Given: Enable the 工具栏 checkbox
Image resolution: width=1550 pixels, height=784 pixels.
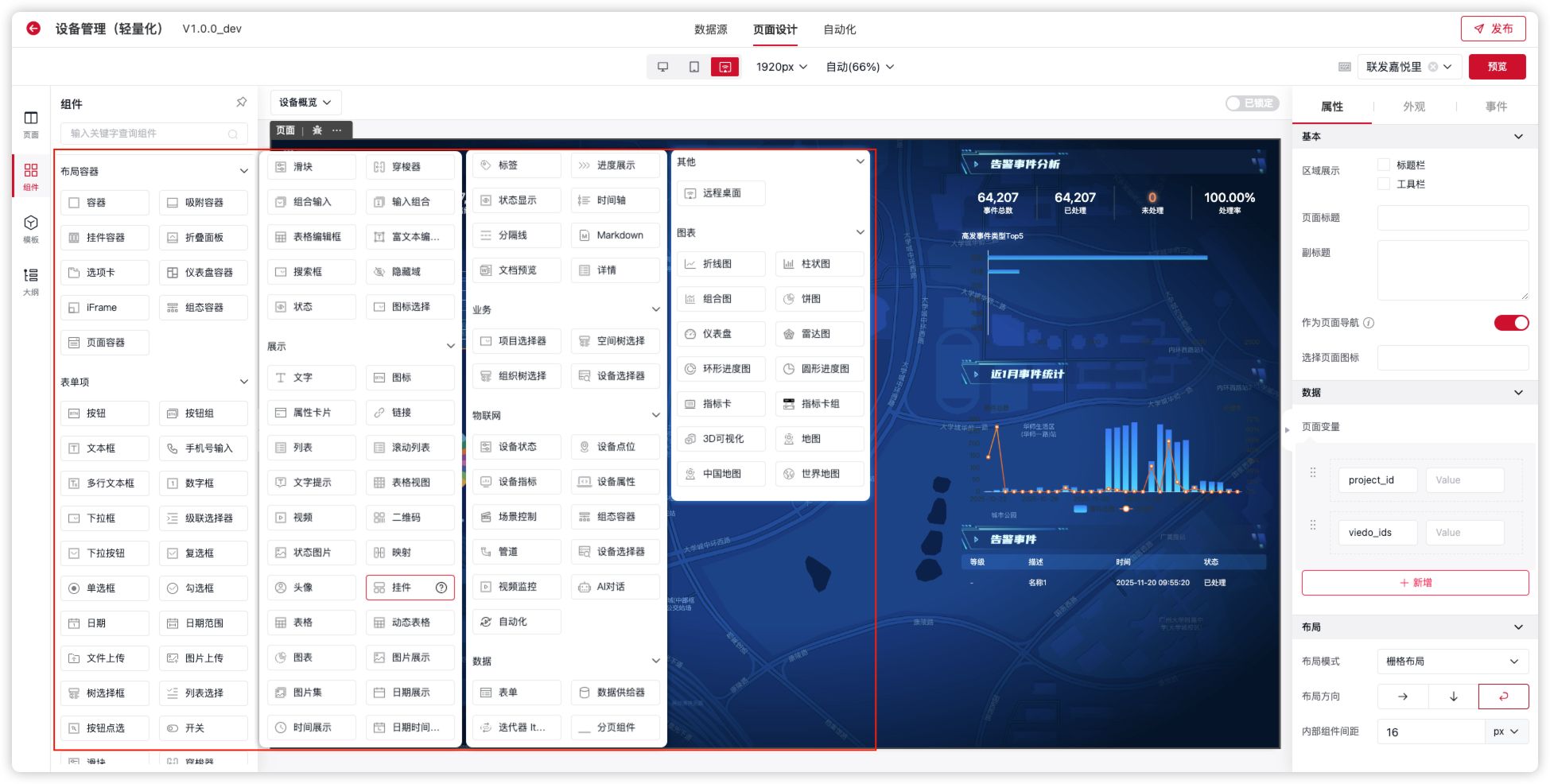Looking at the screenshot, I should [1384, 184].
